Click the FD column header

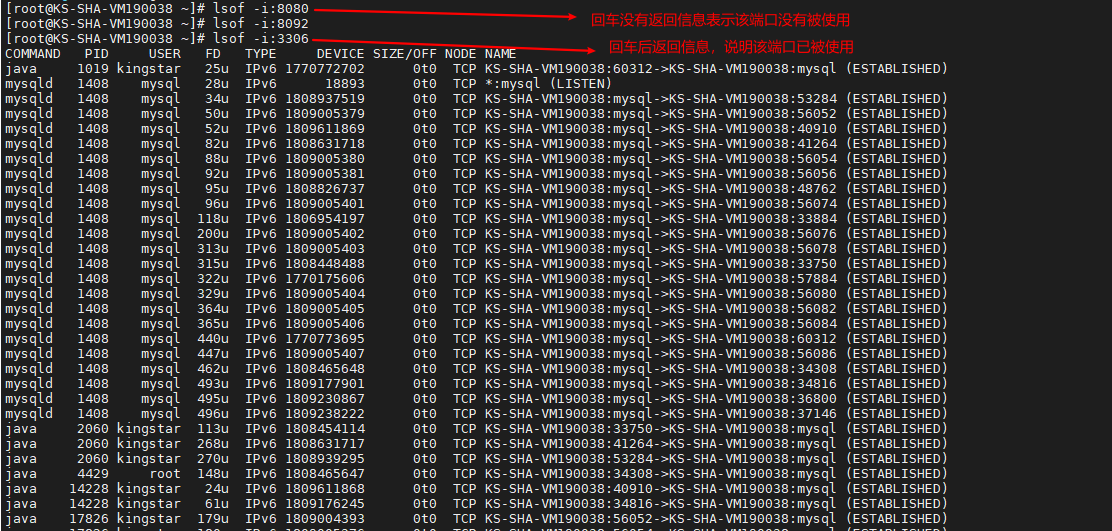tap(213, 54)
